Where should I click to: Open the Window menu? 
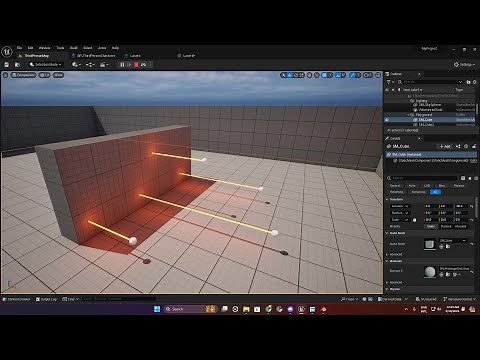click(44, 48)
